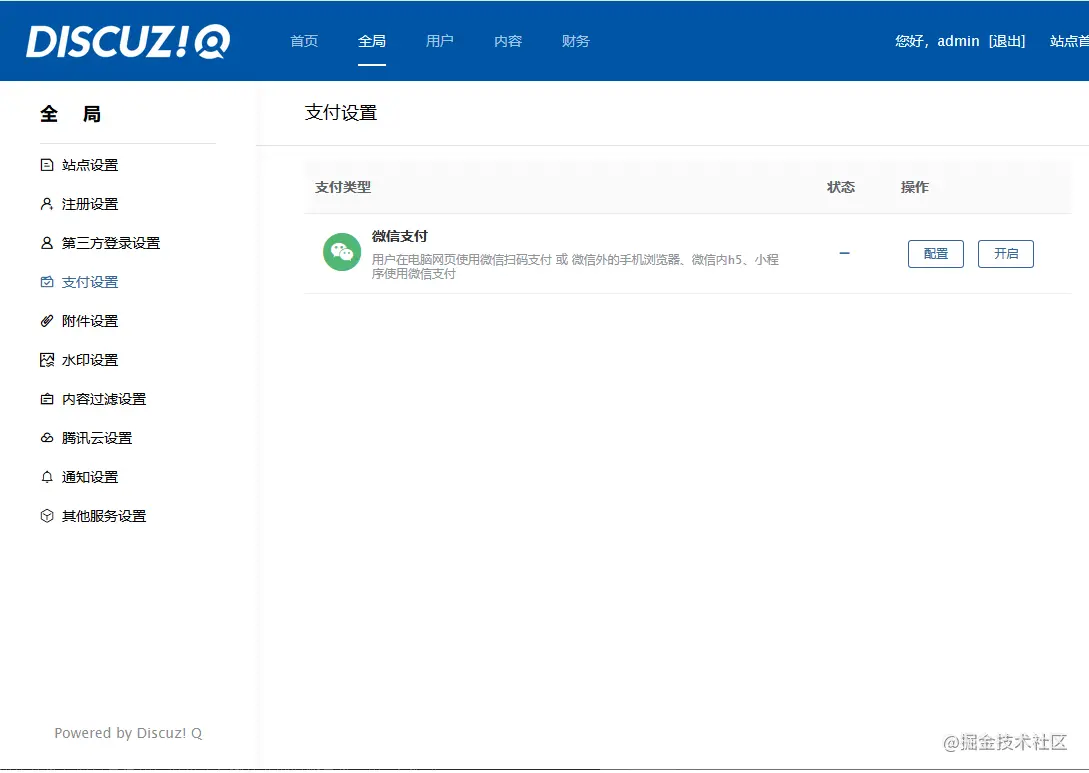Open 通知设置 sidebar entry
Screen dimensions: 1089x773
pyautogui.click(x=90, y=476)
